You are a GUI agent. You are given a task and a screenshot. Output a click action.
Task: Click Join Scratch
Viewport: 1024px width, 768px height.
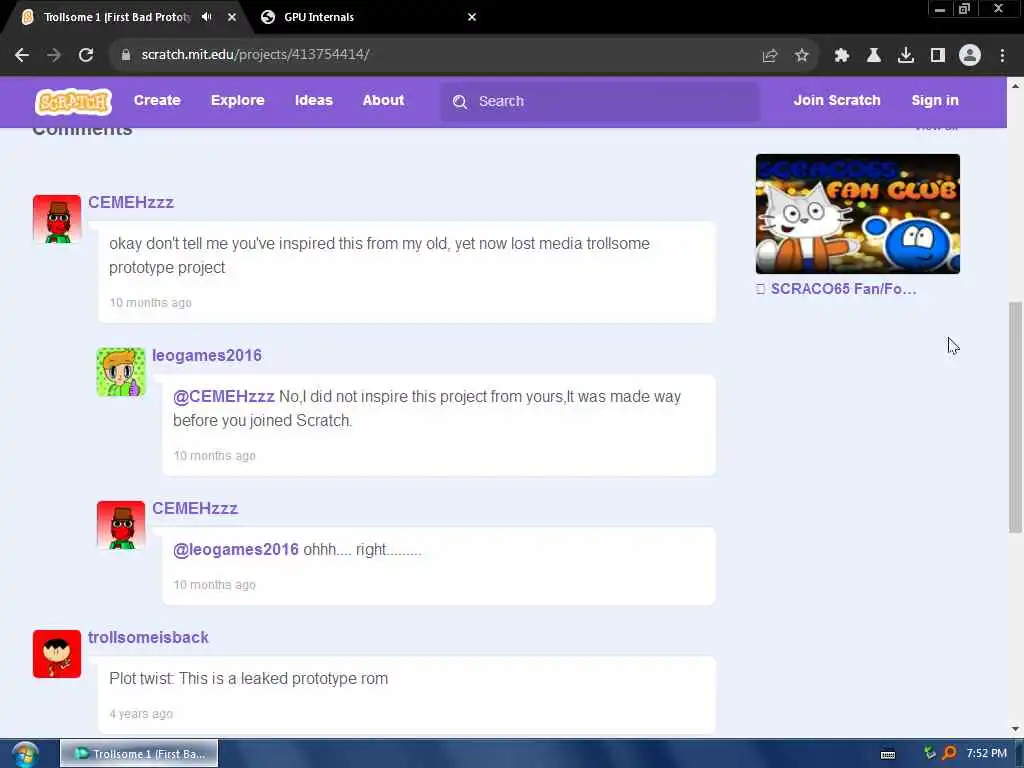[837, 101]
